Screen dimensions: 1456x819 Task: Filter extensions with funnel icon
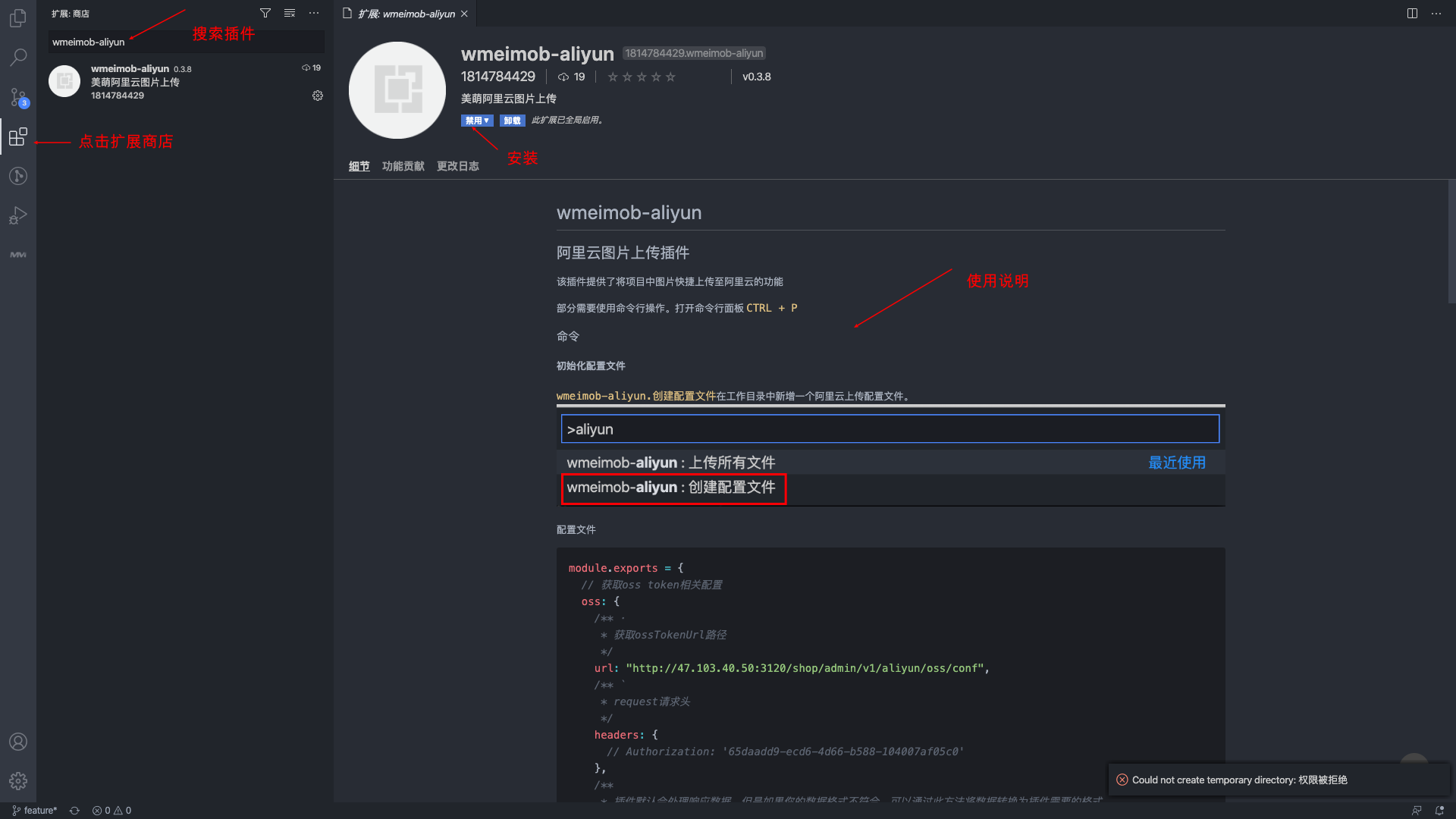[265, 14]
